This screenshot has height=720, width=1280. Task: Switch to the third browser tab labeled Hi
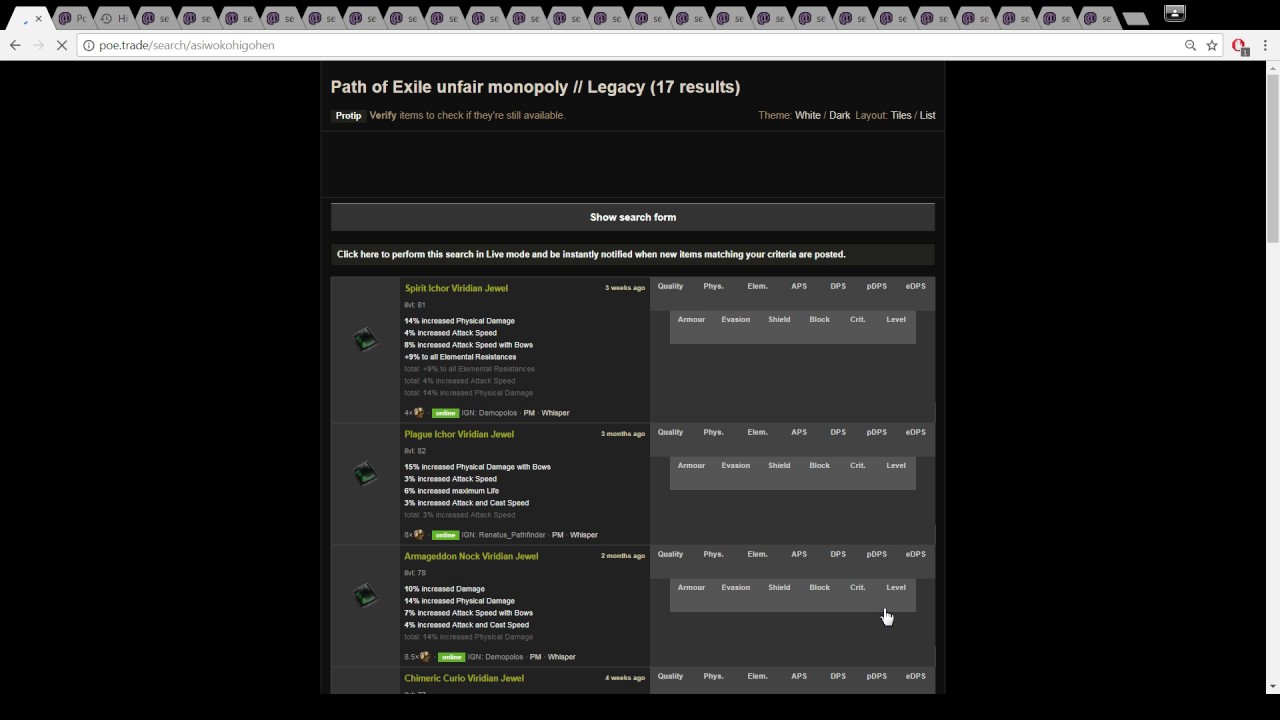pyautogui.click(x=115, y=18)
